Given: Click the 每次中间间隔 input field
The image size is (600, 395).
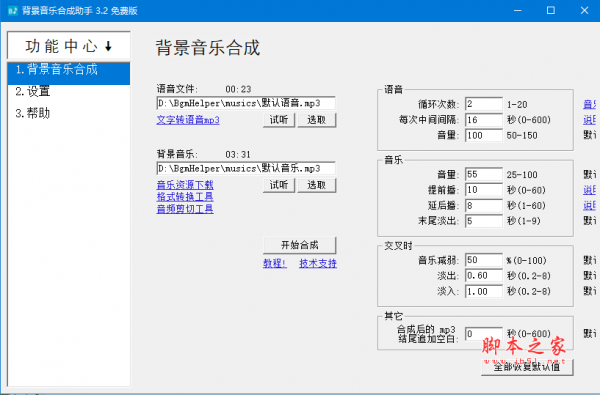Looking at the screenshot, I should [x=484, y=120].
